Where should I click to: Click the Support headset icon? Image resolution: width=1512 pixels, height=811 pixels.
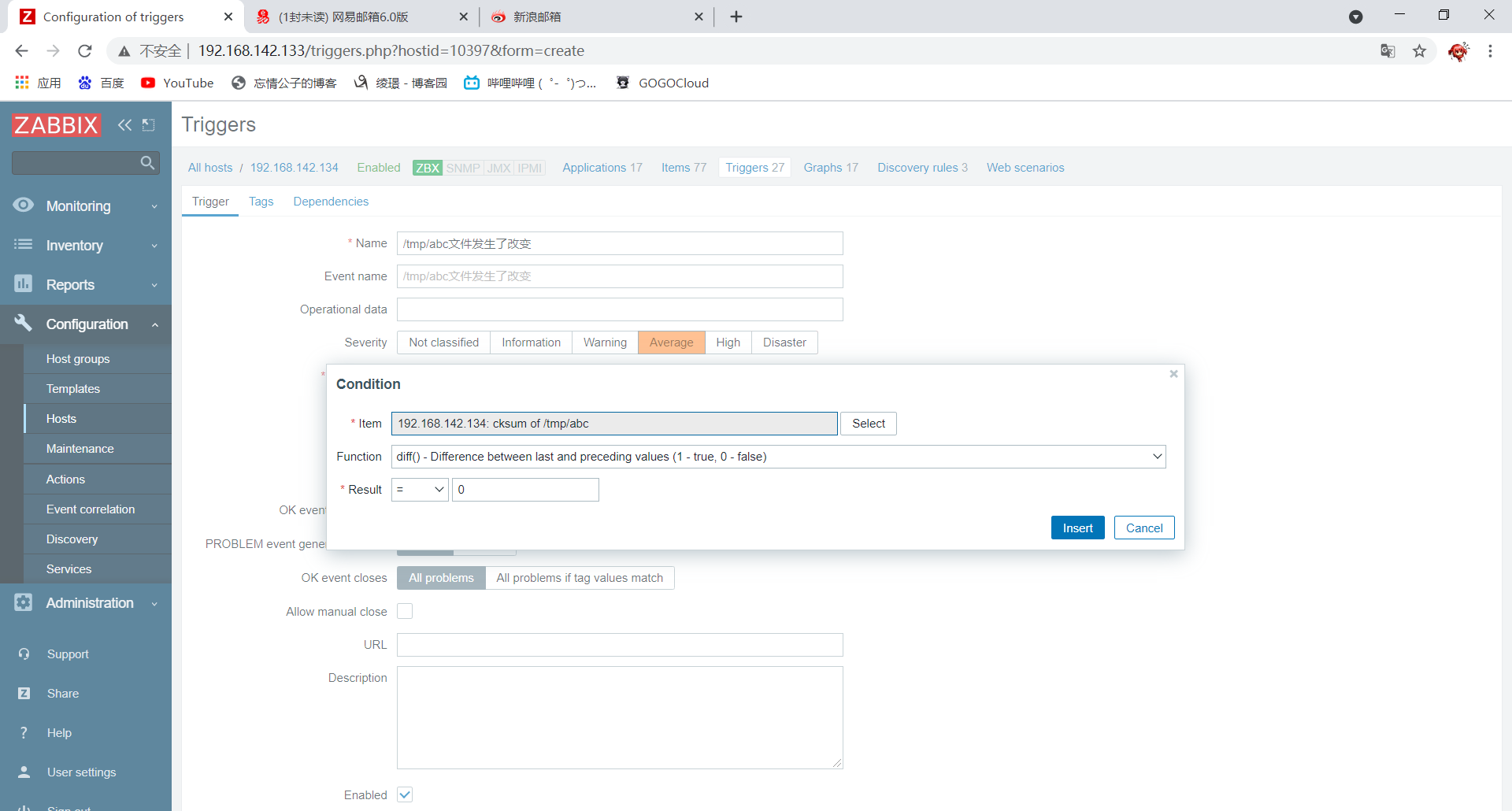[24, 654]
